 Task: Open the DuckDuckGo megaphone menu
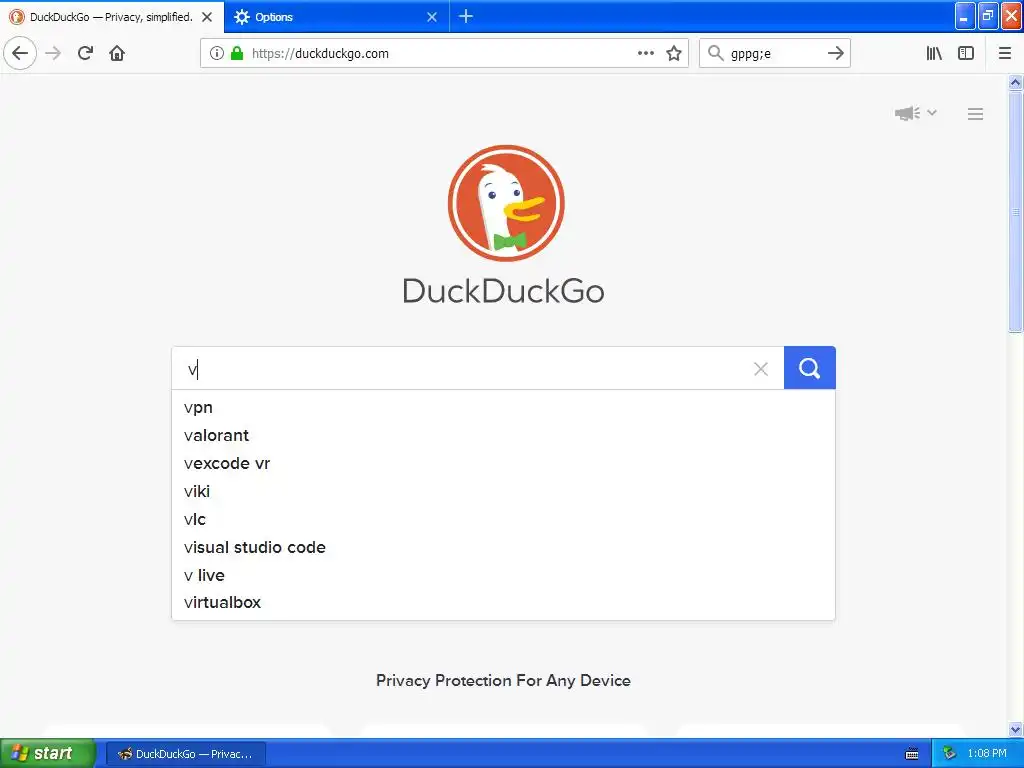pyautogui.click(x=916, y=114)
